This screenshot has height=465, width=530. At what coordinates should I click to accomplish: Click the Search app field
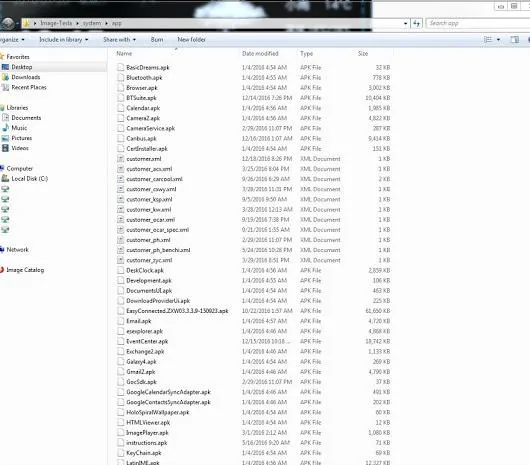point(477,23)
